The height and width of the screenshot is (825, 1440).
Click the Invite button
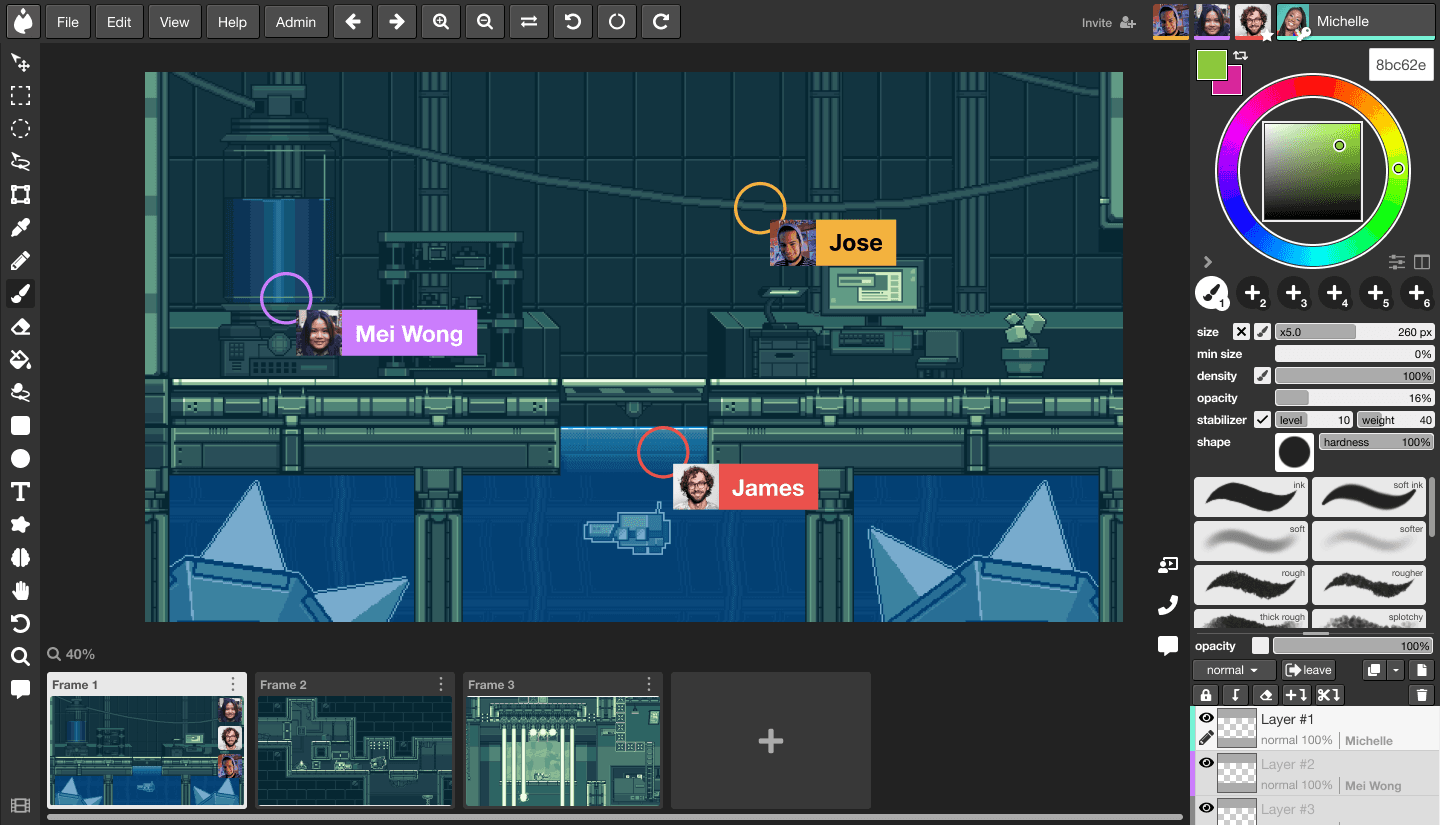tap(1108, 22)
